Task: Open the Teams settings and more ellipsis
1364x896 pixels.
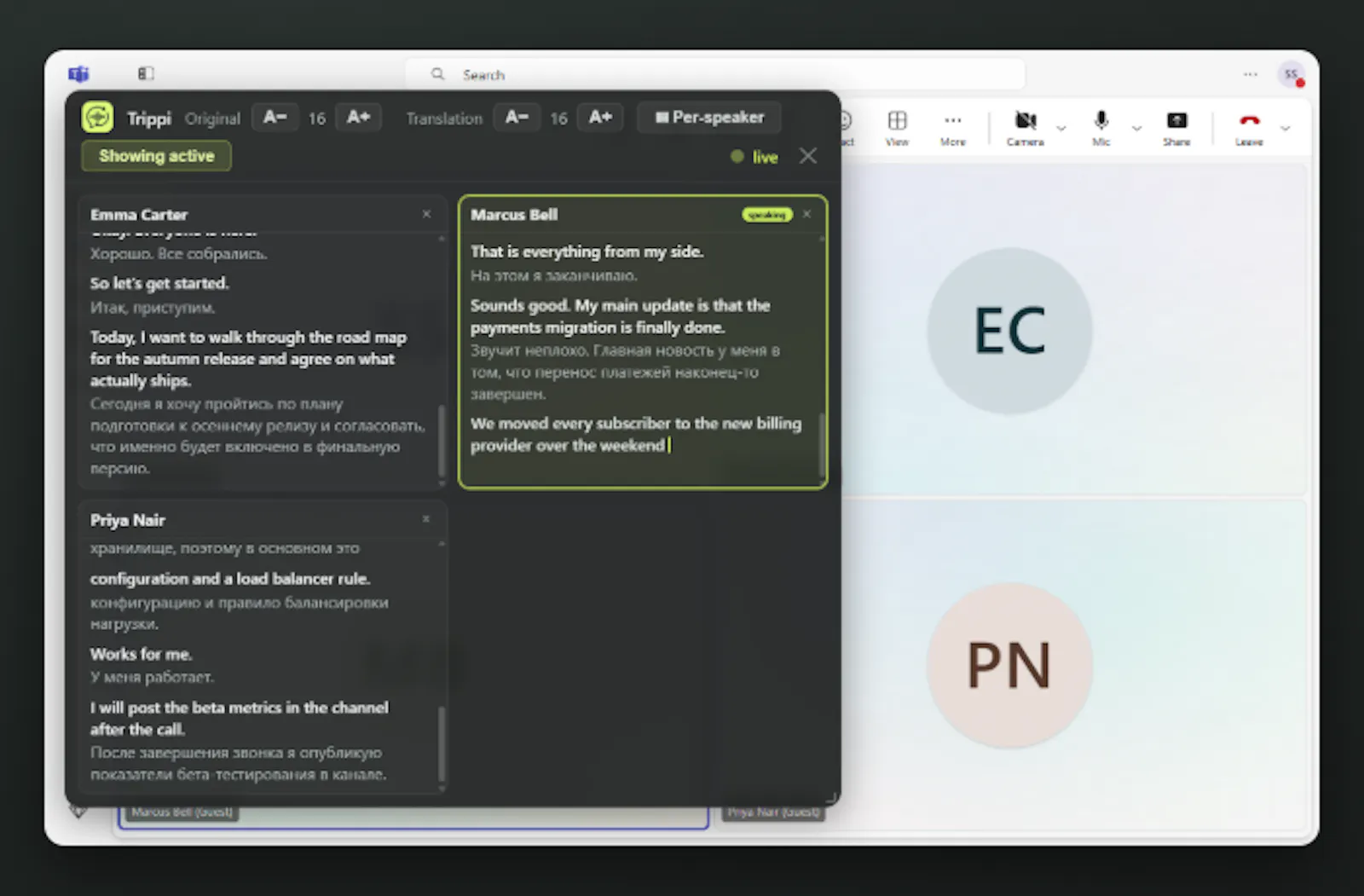Action: [x=1250, y=74]
